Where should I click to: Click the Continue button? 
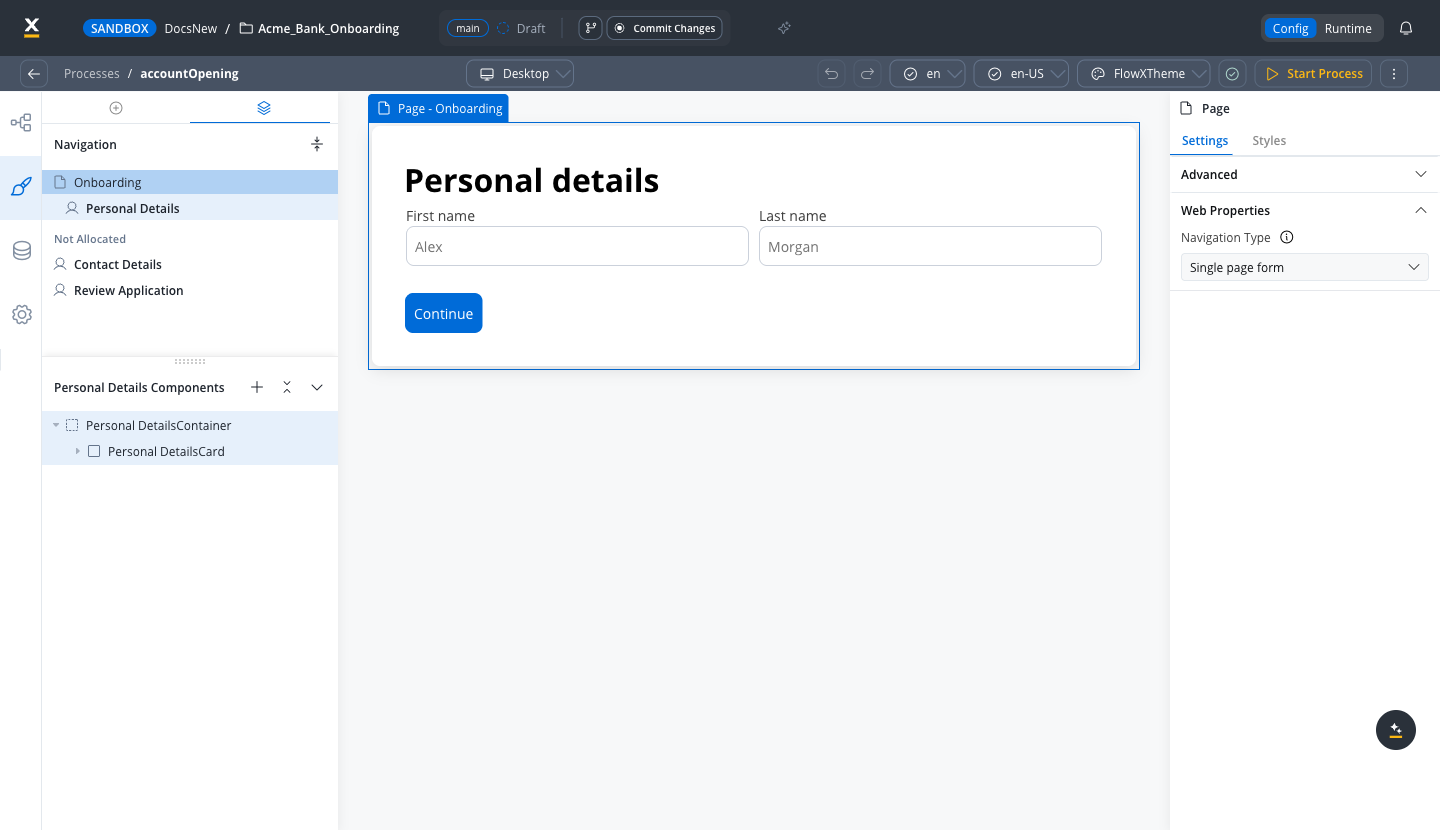(443, 313)
